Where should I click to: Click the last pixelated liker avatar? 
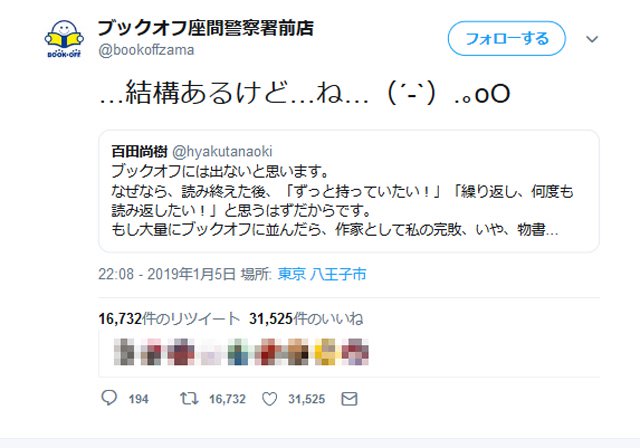pos(355,352)
